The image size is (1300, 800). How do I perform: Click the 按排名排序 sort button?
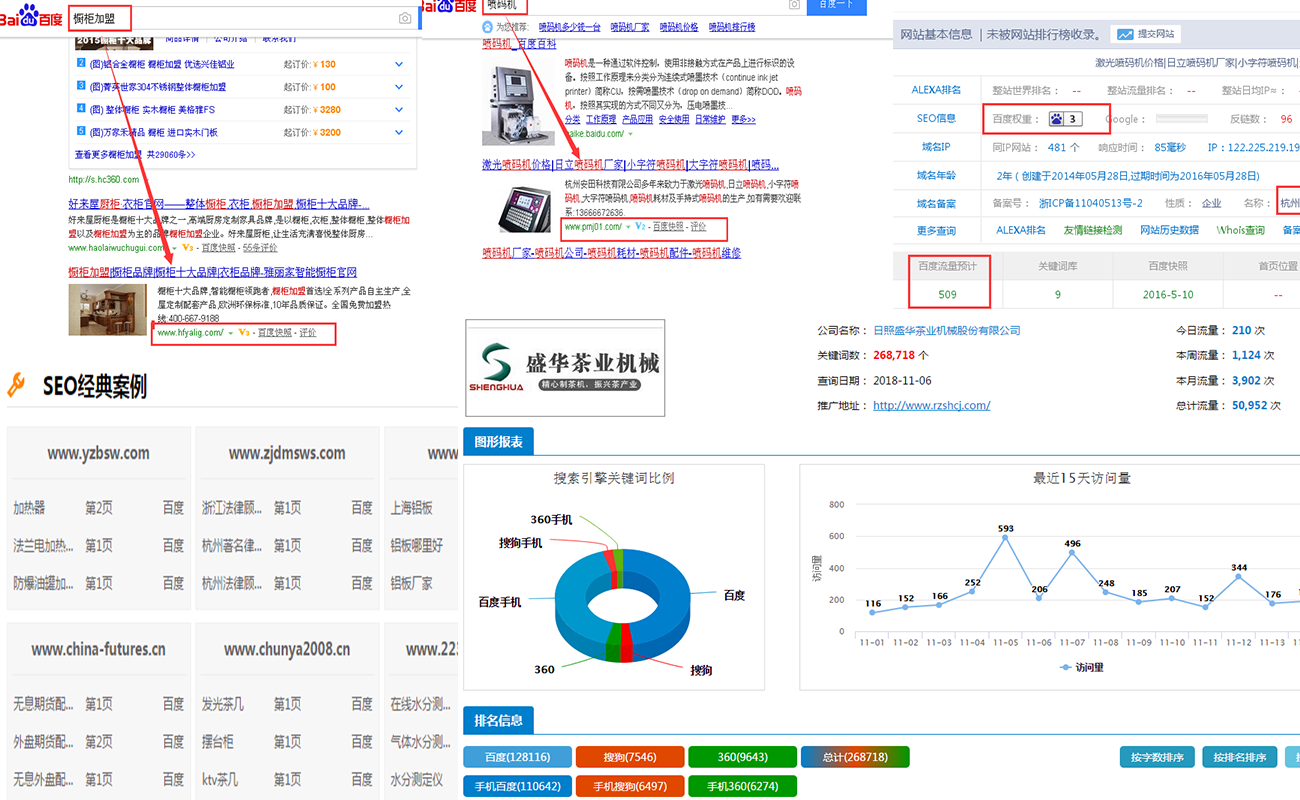tap(1239, 757)
